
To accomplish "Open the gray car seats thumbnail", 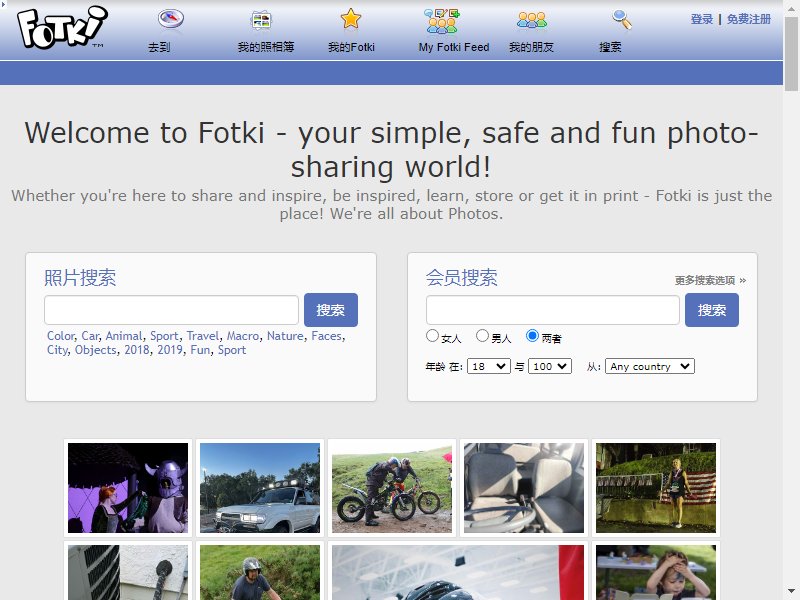I will pos(524,488).
